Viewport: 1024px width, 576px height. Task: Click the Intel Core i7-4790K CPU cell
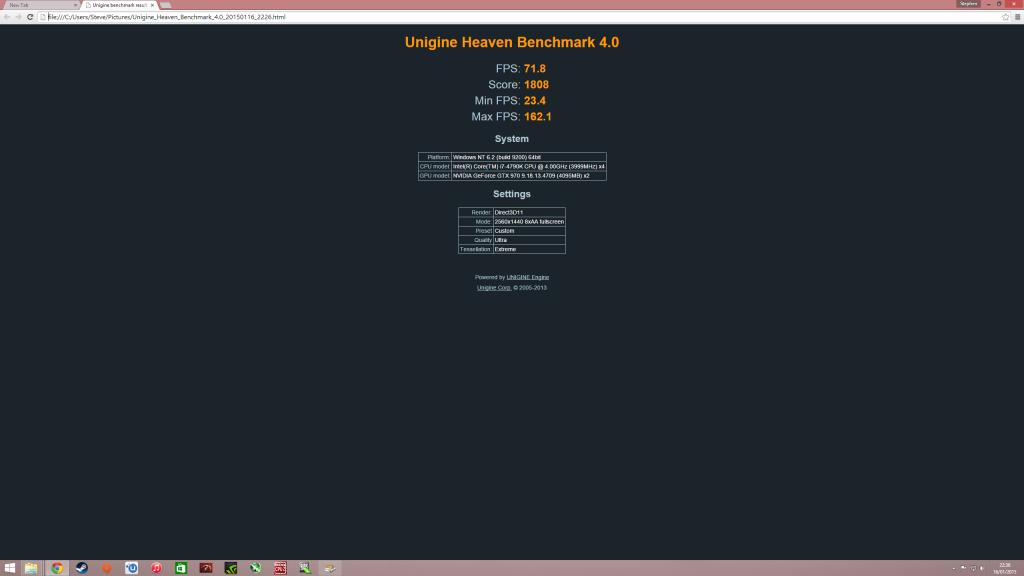528,167
